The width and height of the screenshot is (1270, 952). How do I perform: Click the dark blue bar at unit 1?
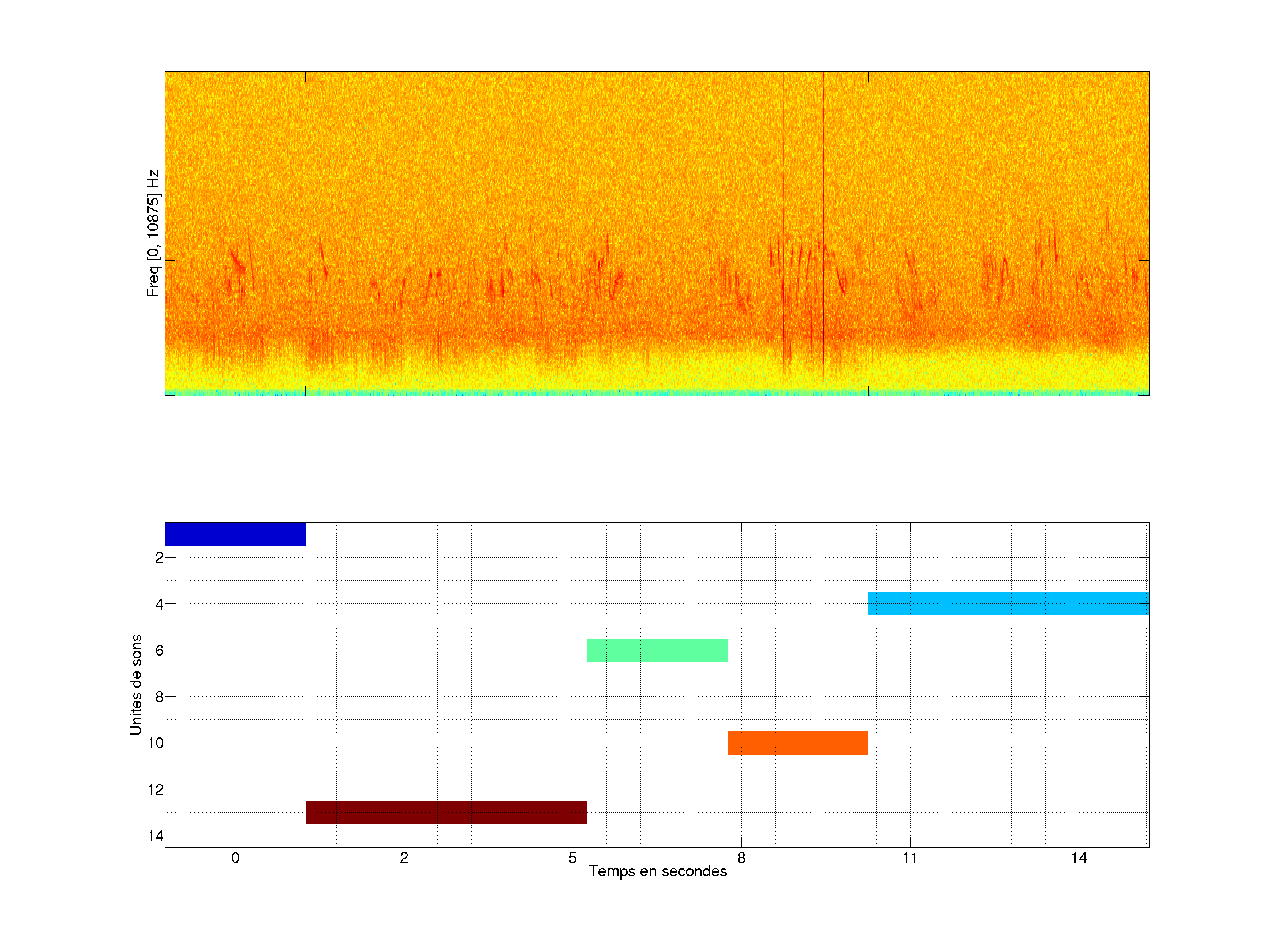(235, 534)
